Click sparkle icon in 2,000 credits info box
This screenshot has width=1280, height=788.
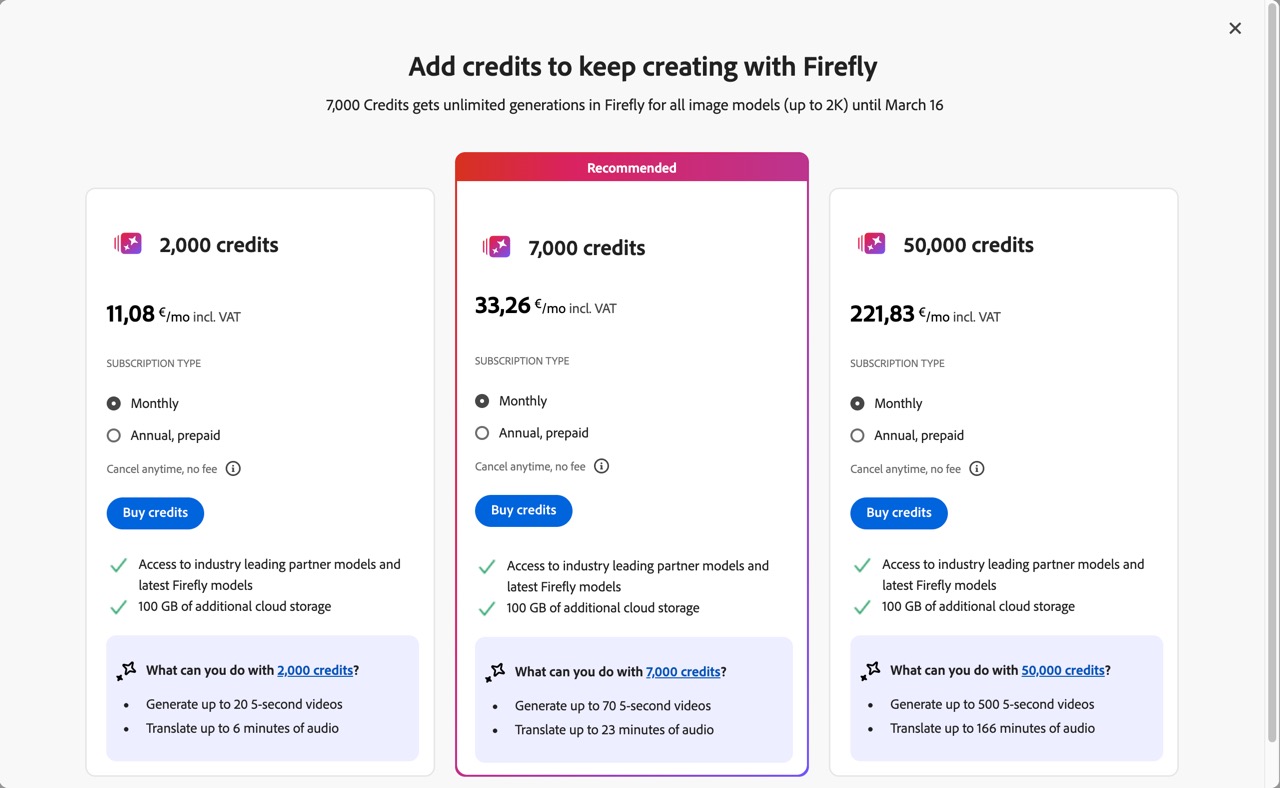tap(126, 671)
